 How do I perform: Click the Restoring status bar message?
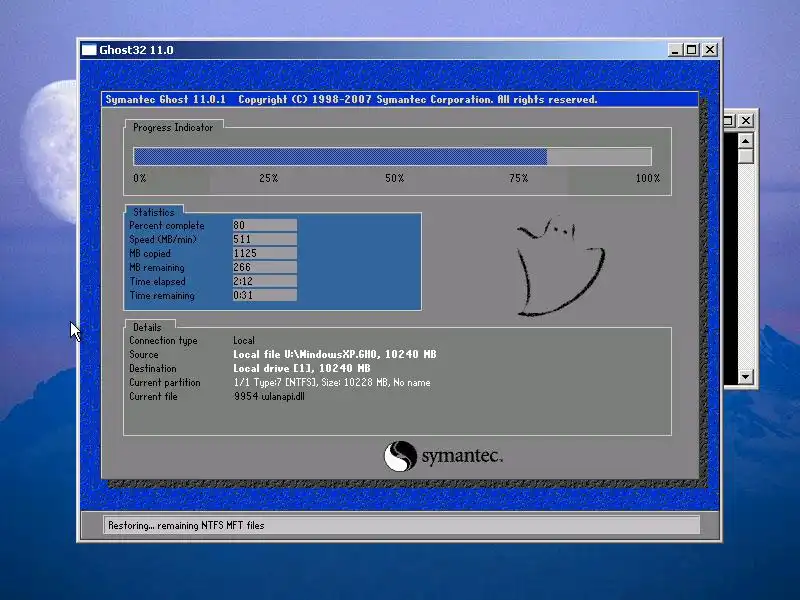coord(186,526)
